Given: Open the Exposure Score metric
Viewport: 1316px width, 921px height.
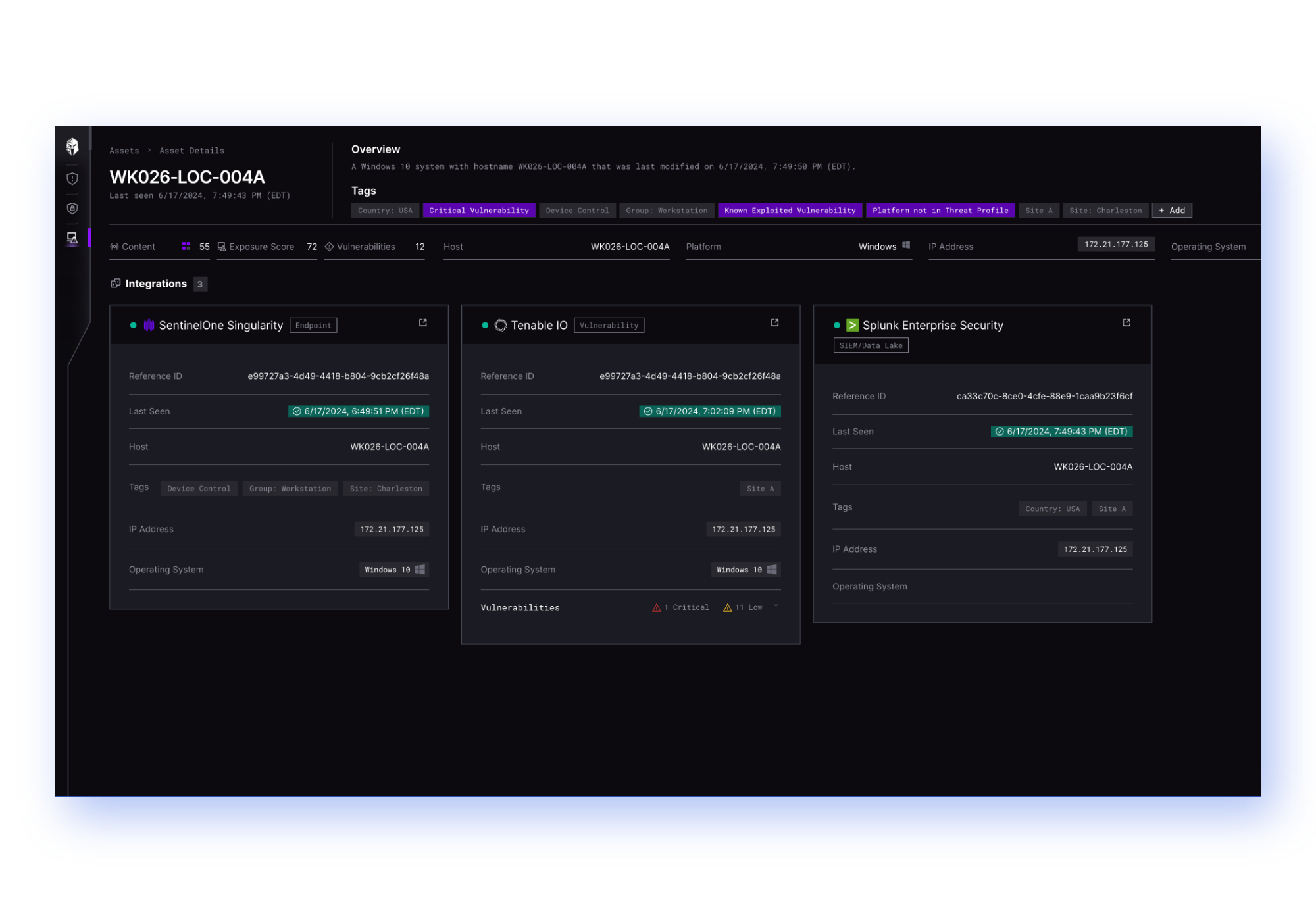Looking at the screenshot, I should [267, 247].
